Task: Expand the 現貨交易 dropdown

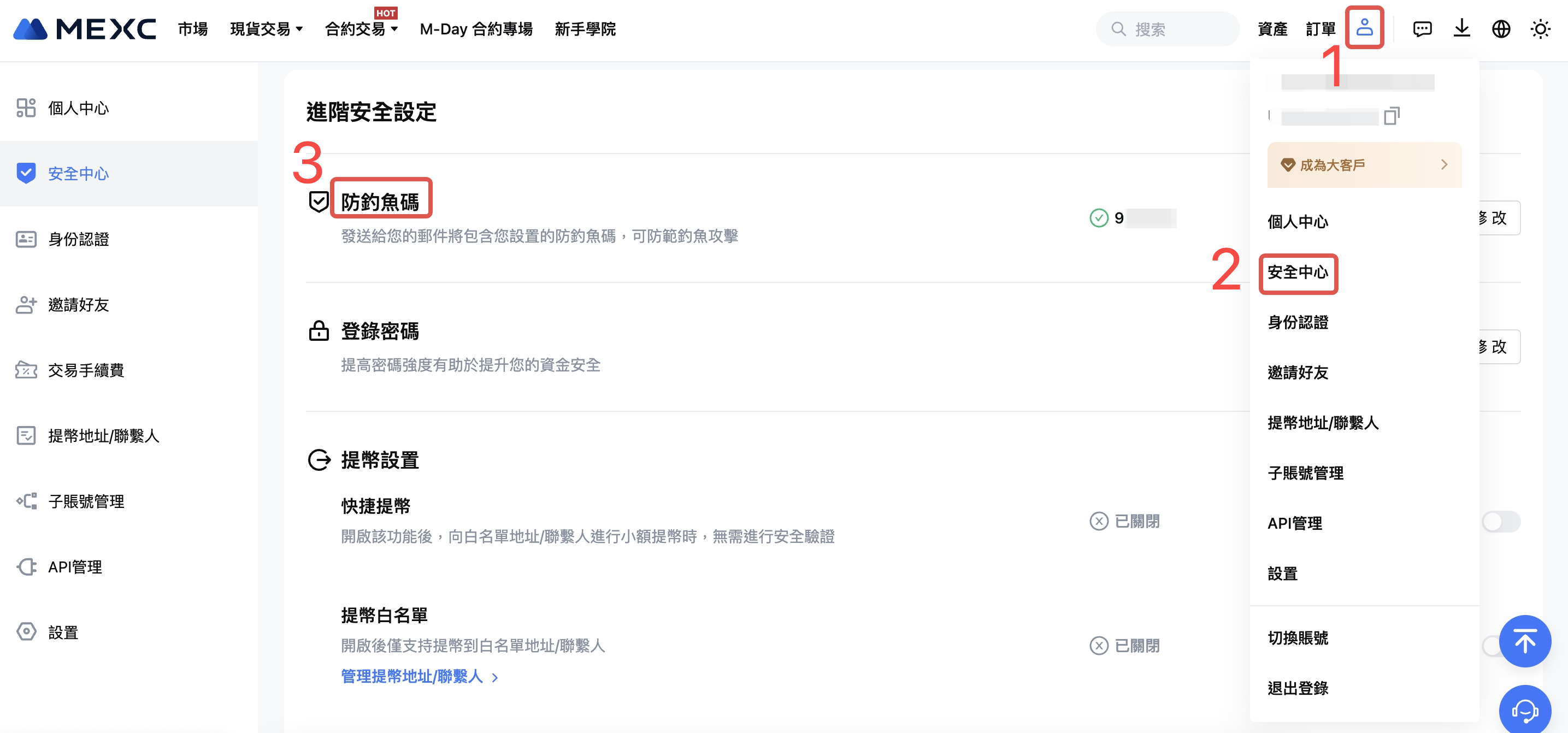Action: click(267, 28)
